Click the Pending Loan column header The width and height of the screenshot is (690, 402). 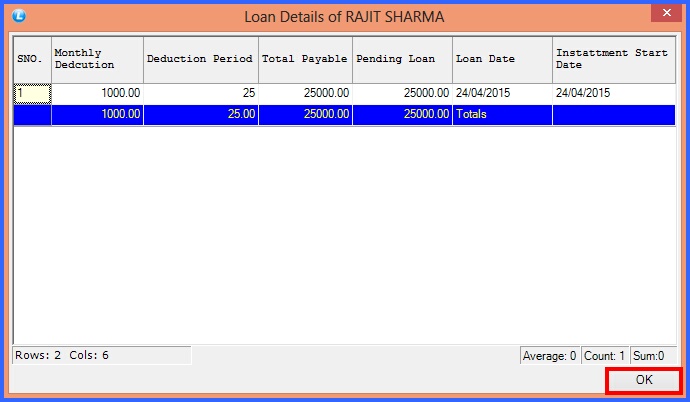coord(403,60)
